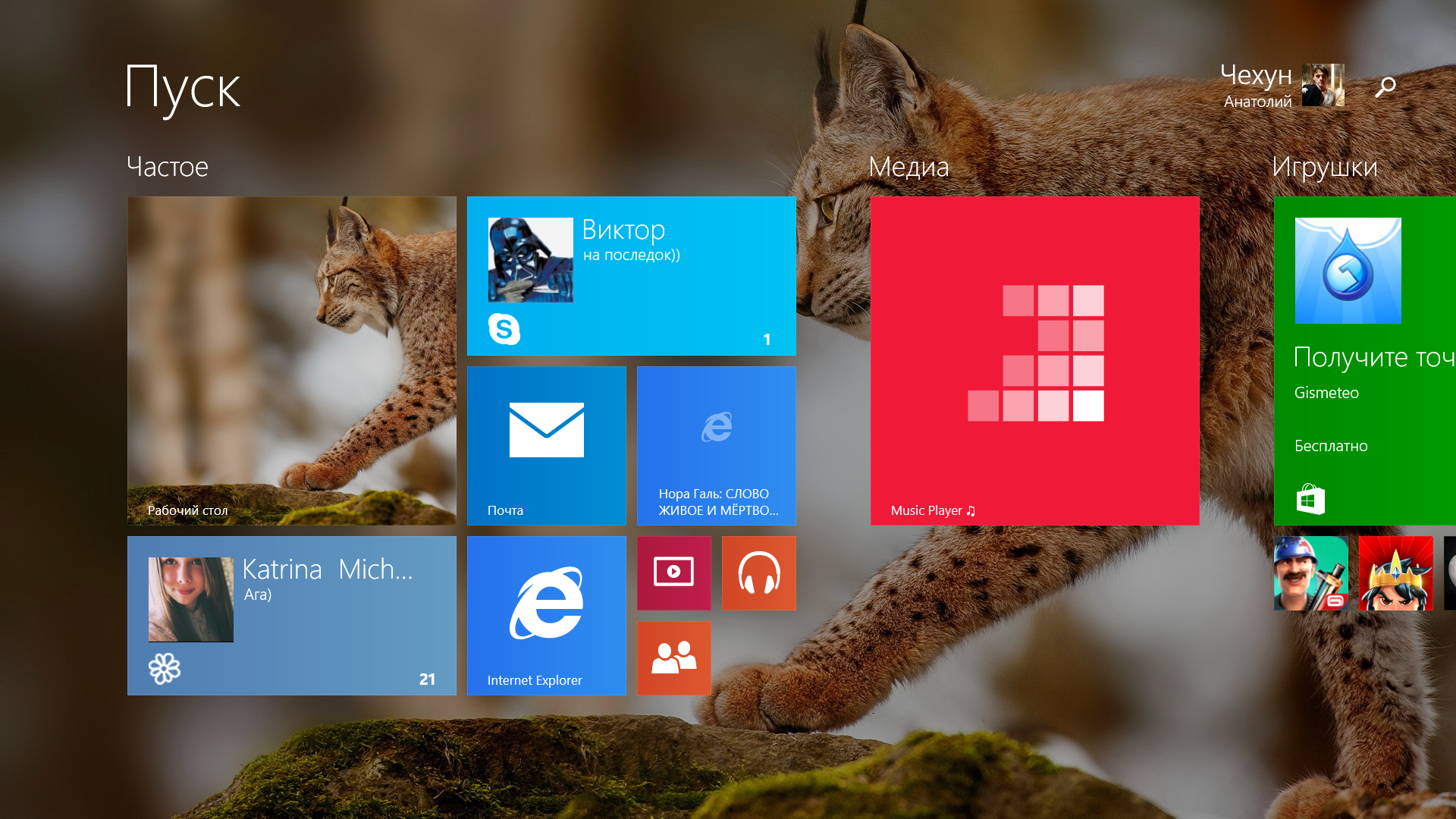Click the user avatar photo
This screenshot has width=1456, height=819.
(1322, 85)
